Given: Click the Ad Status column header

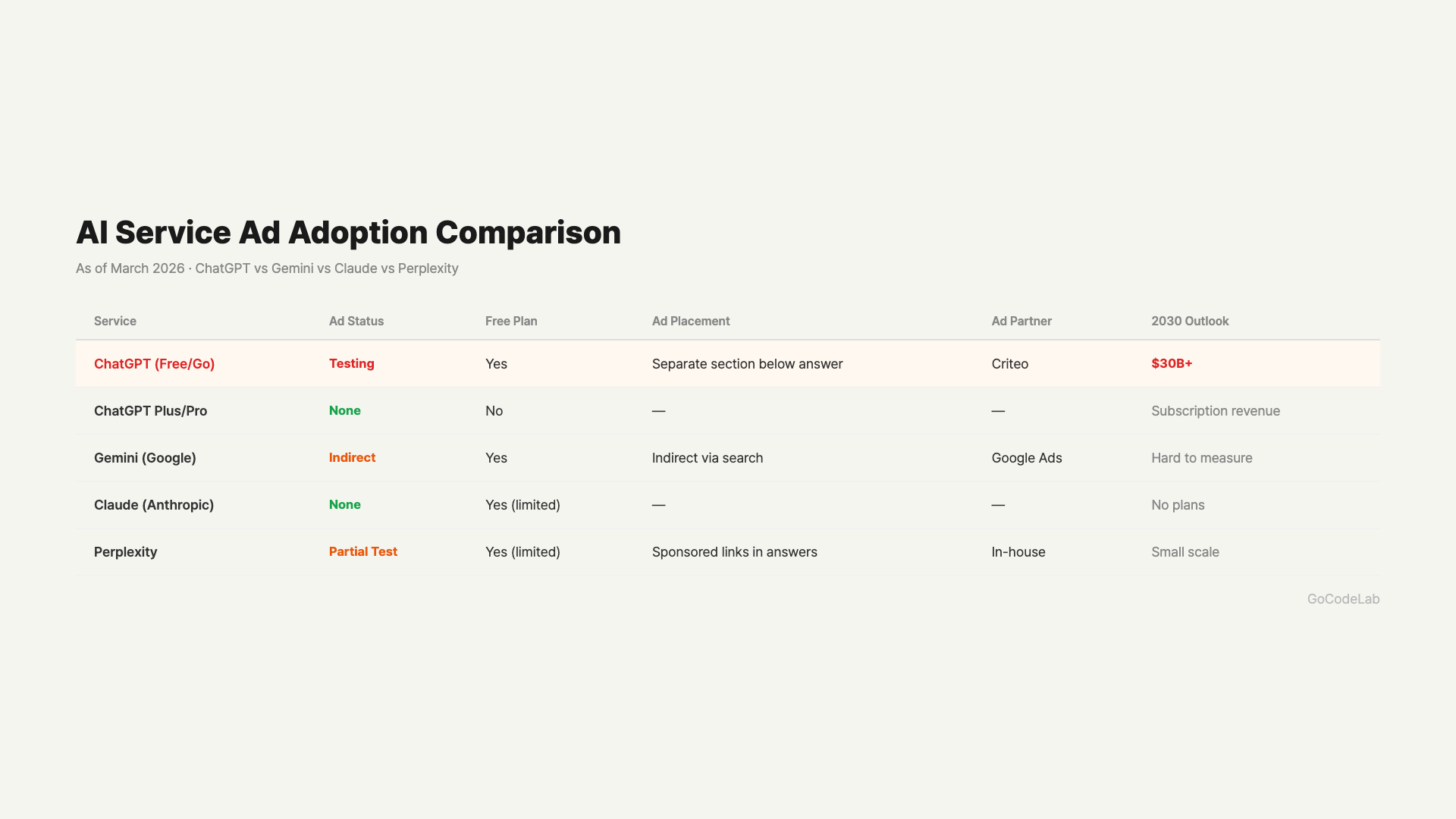Looking at the screenshot, I should (x=356, y=321).
